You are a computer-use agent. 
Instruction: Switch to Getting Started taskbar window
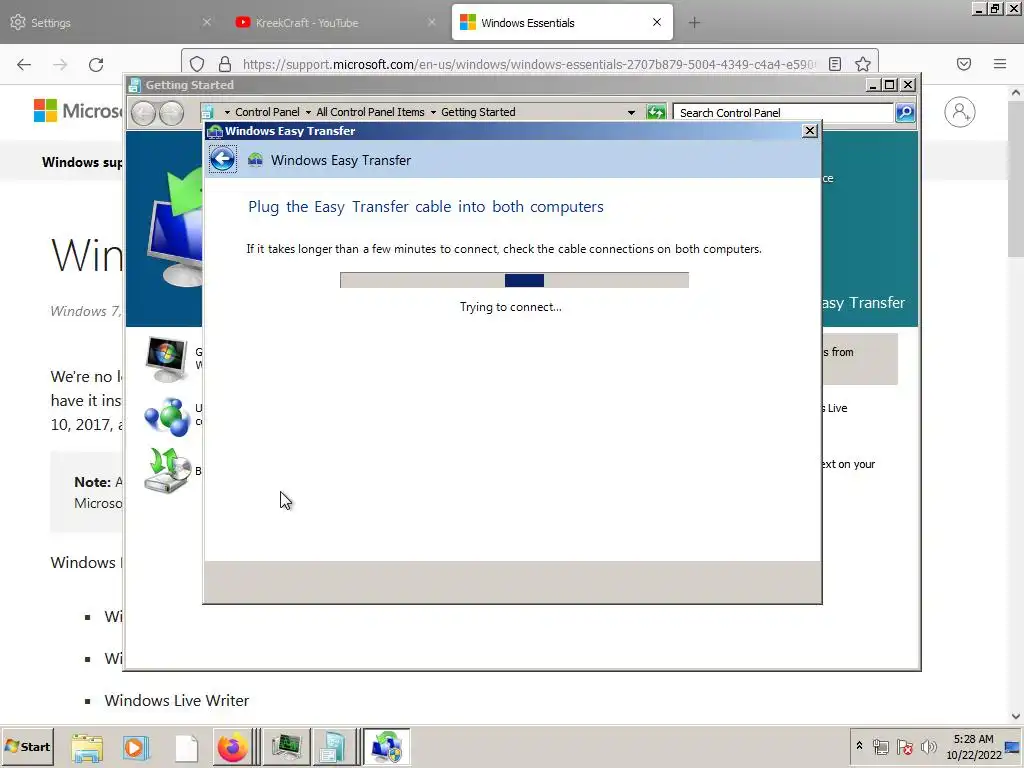pyautogui.click(x=333, y=747)
